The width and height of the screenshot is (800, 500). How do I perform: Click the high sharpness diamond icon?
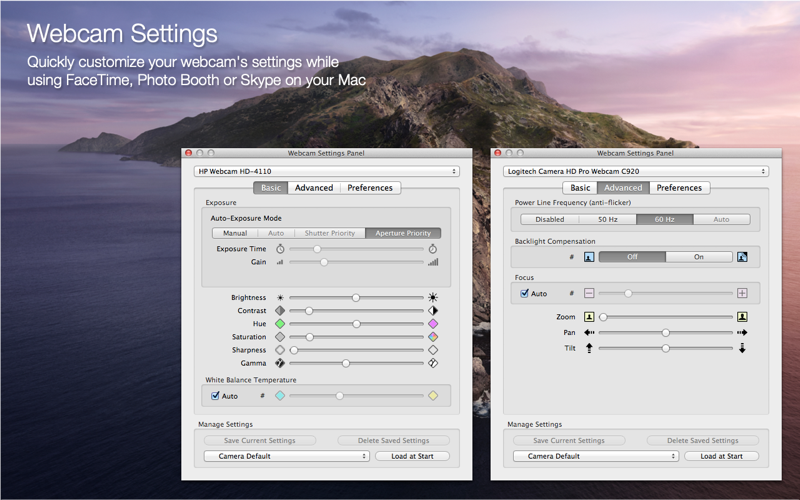coord(433,350)
